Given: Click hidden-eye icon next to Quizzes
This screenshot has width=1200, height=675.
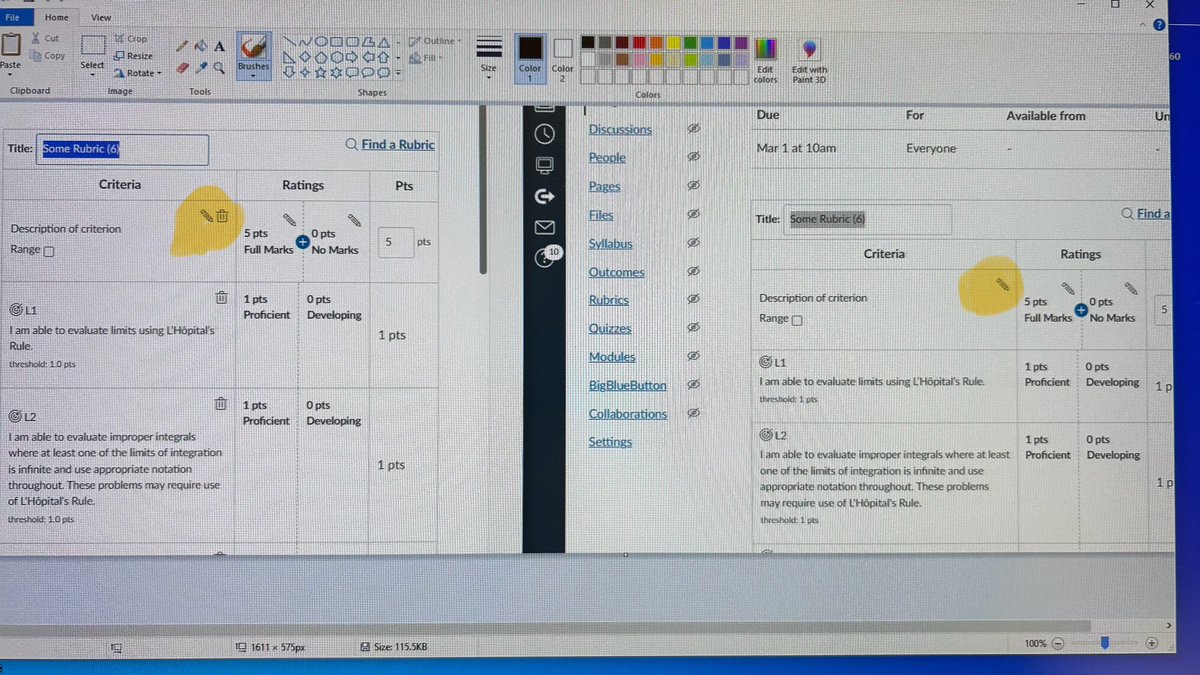Looking at the screenshot, I should 693,328.
